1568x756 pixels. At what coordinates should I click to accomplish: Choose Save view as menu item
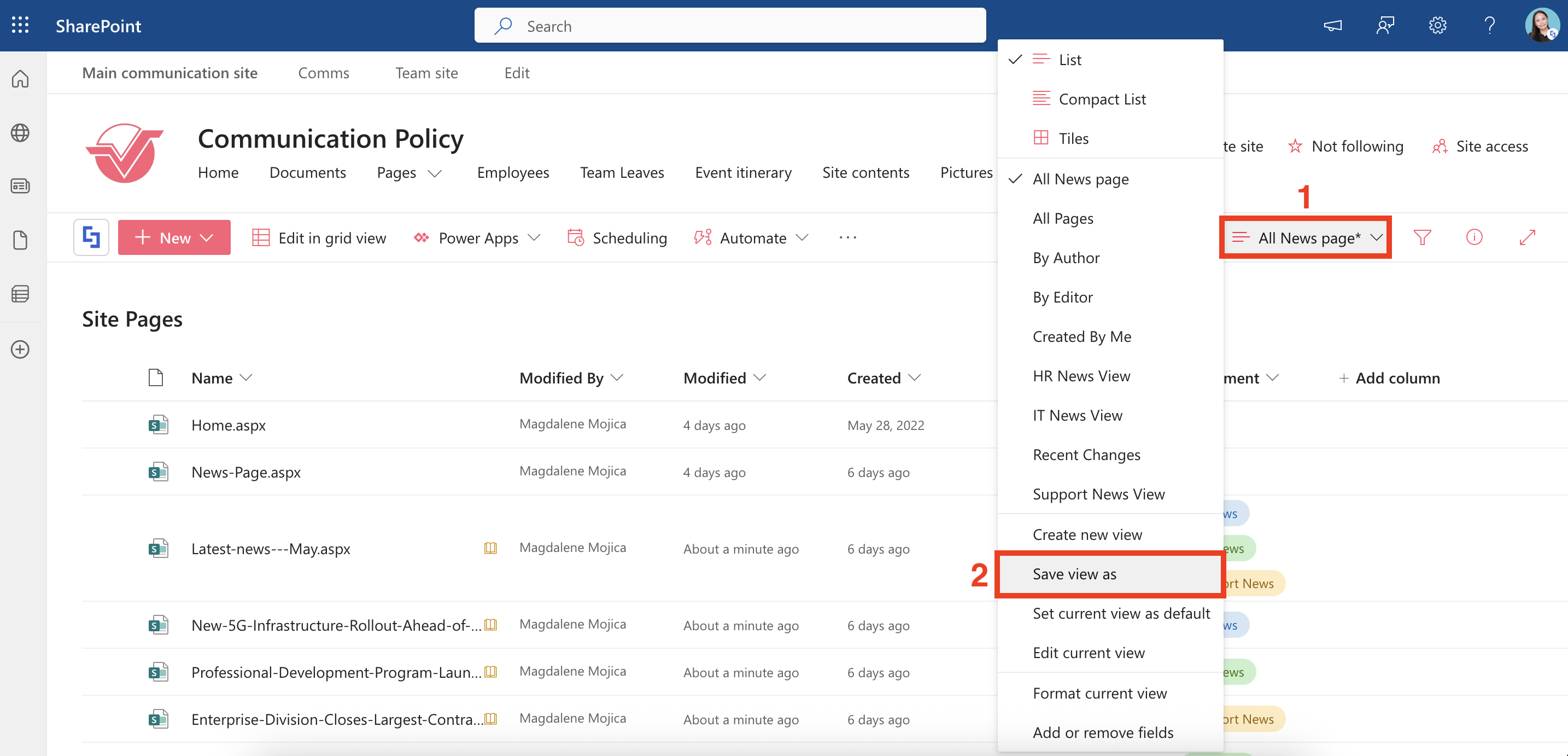[1074, 574]
